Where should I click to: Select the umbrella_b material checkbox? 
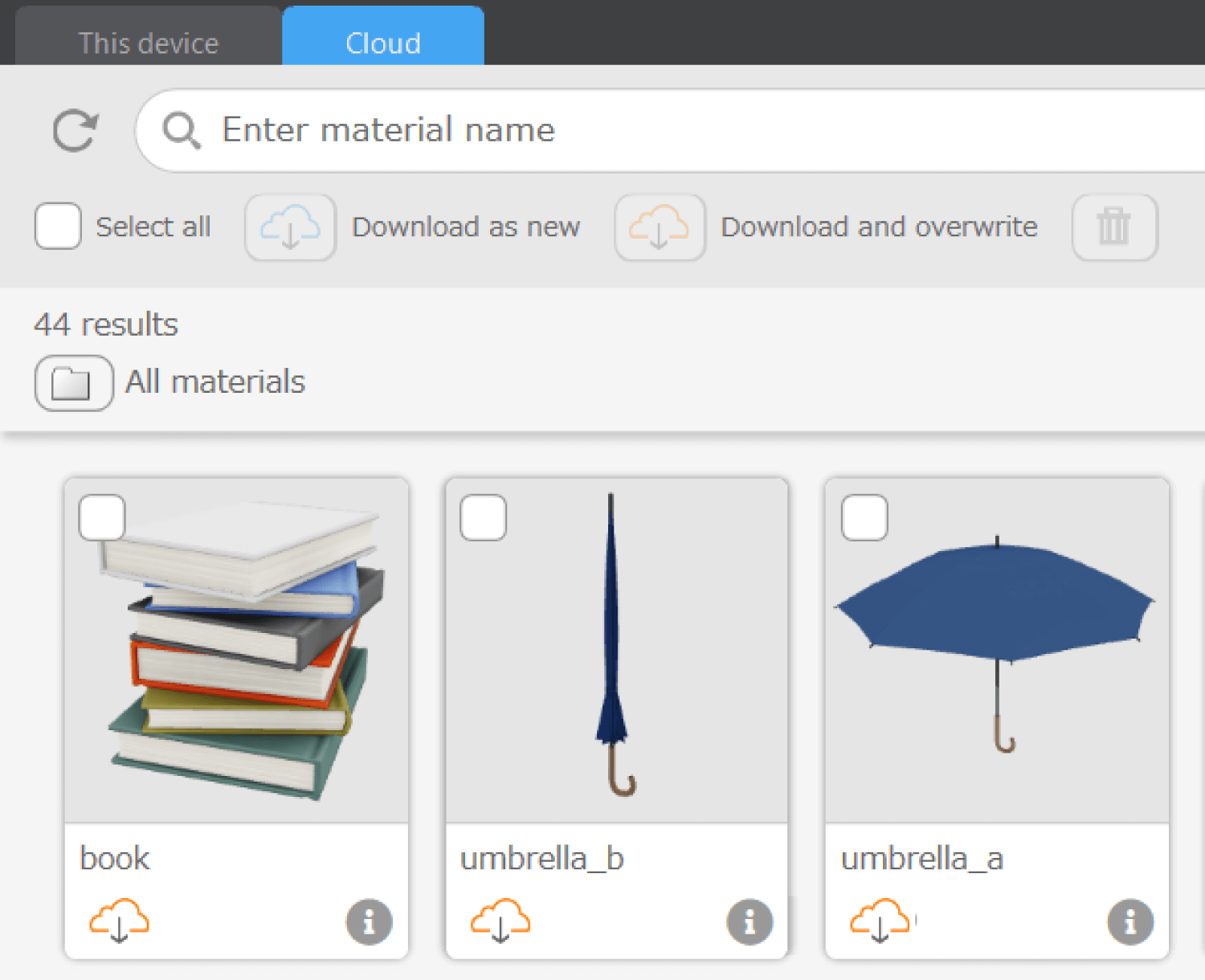[483, 517]
